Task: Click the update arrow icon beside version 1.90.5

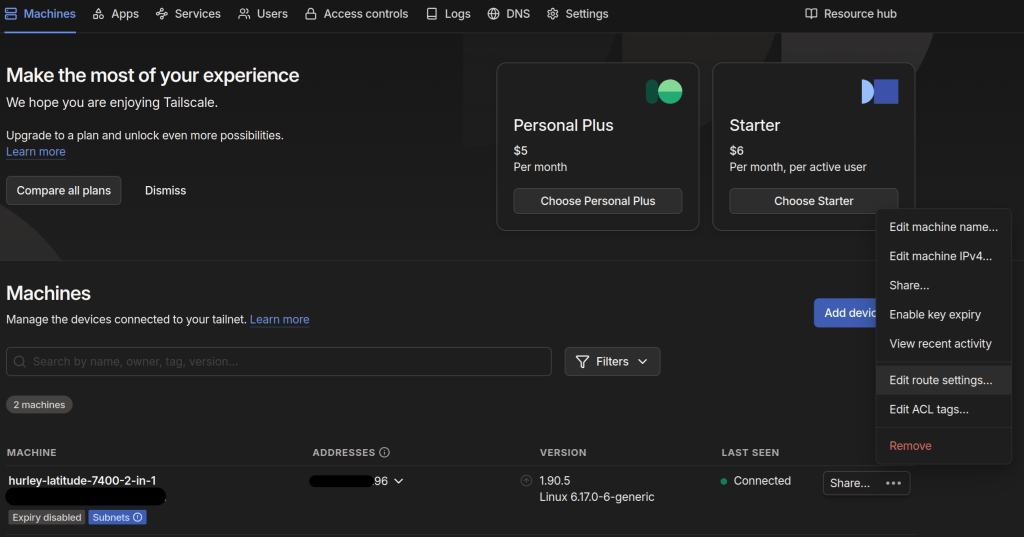Action: coord(526,481)
